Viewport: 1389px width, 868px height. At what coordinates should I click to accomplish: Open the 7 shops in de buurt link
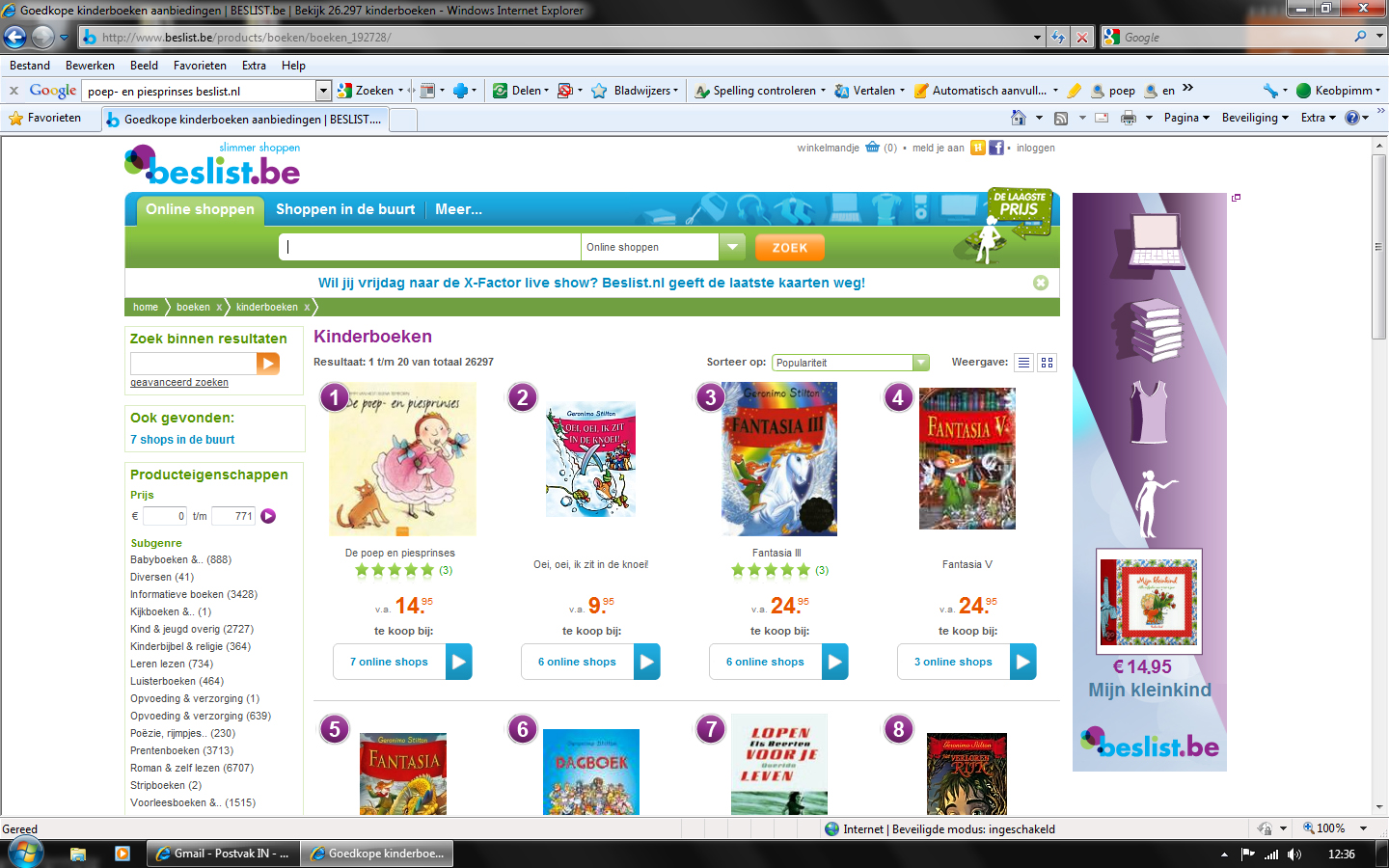click(182, 440)
